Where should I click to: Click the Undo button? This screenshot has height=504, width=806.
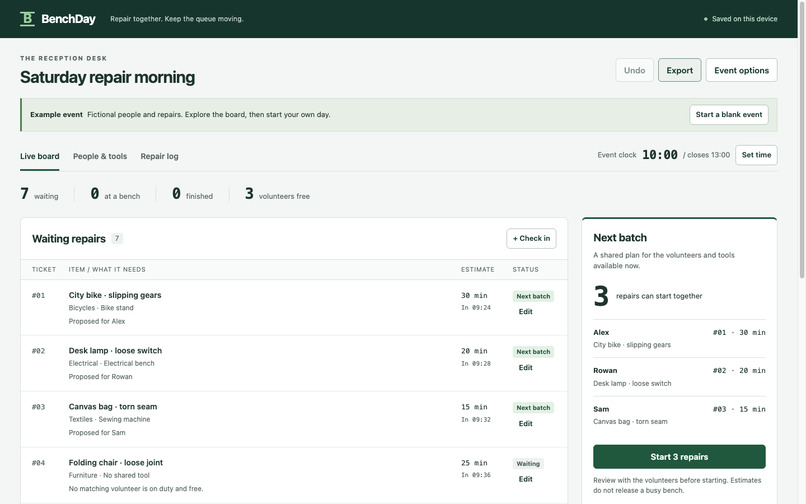click(x=634, y=70)
